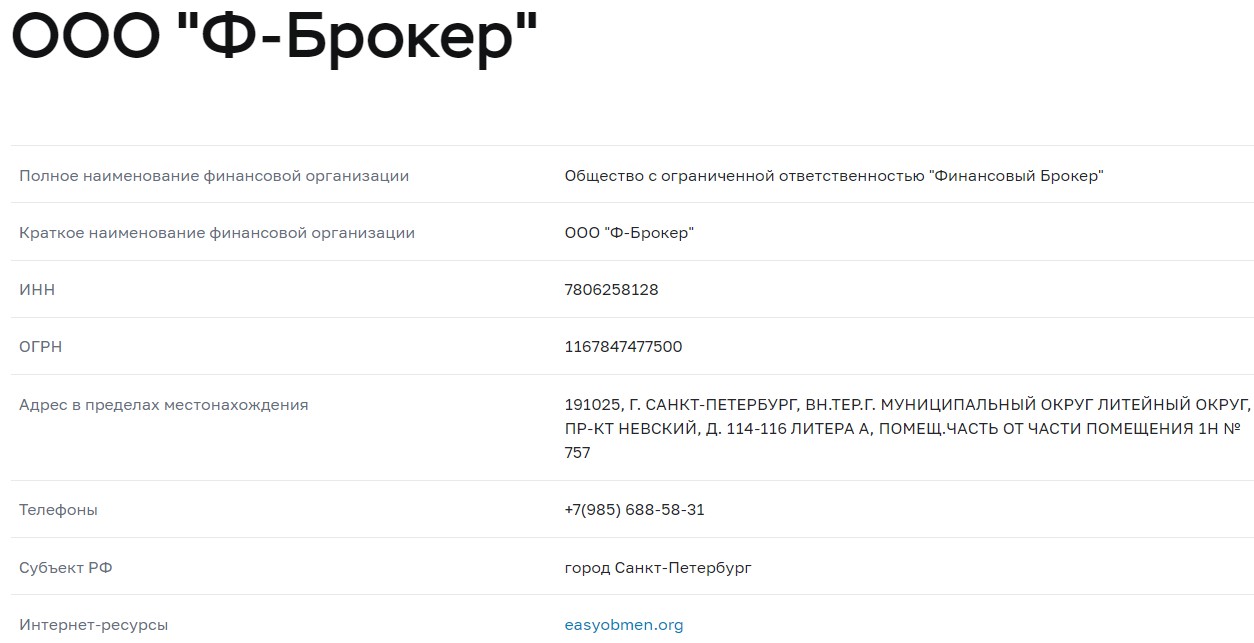This screenshot has height=643, width=1254.
Task: Click the words "Общество с ограниченной ответственностью"
Action: coord(744,176)
